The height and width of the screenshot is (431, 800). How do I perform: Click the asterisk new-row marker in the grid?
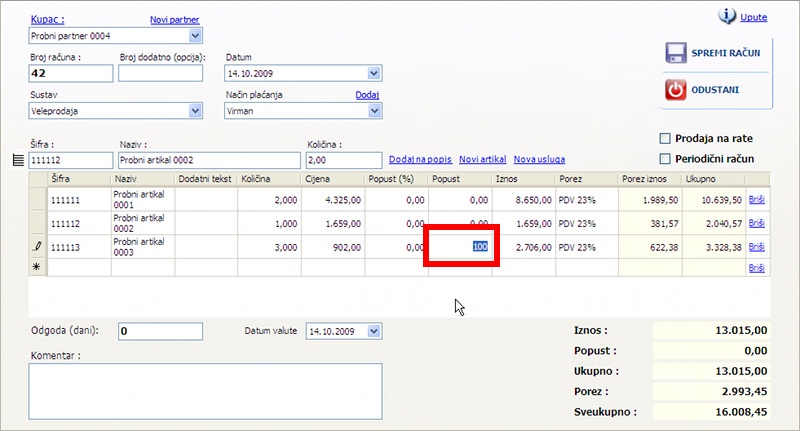click(38, 268)
